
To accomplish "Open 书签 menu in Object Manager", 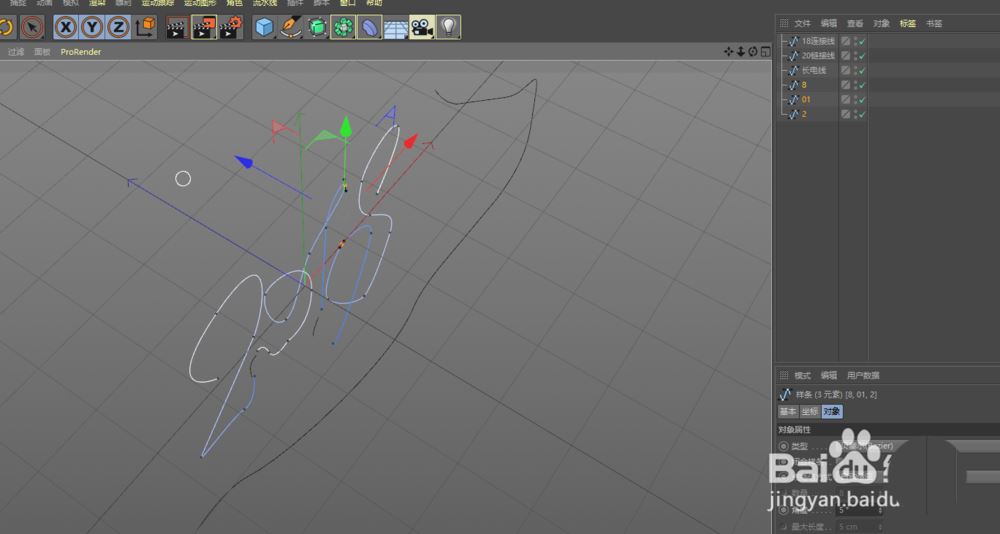I will pos(934,24).
